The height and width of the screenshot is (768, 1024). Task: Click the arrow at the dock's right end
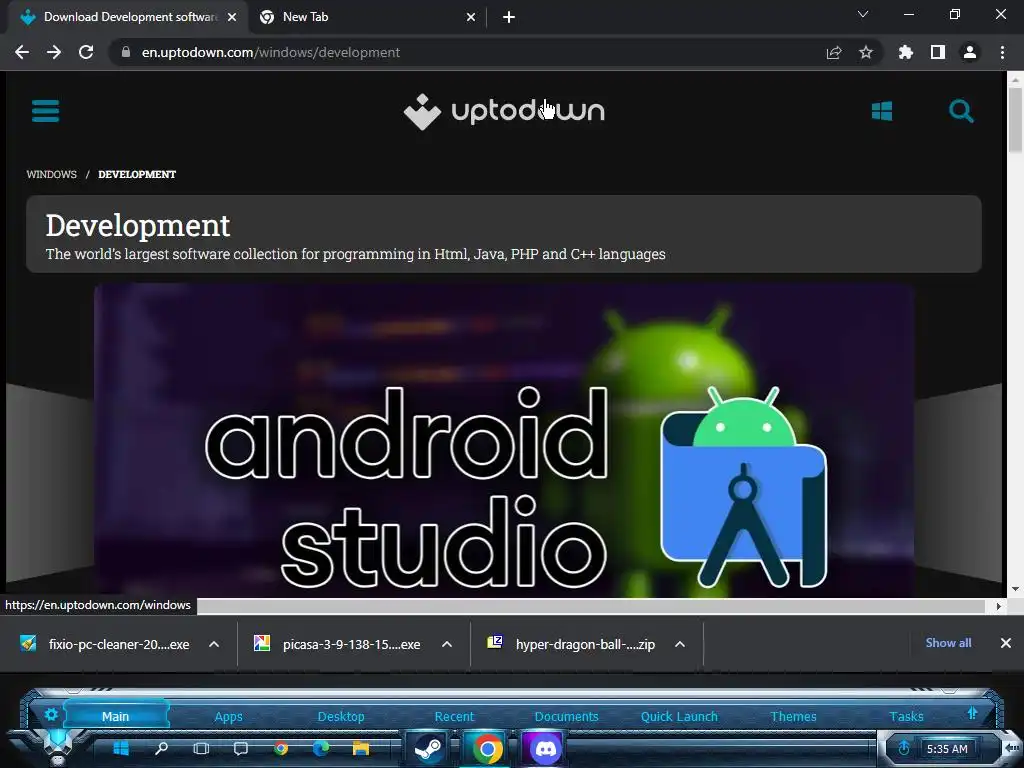[x=1012, y=747]
